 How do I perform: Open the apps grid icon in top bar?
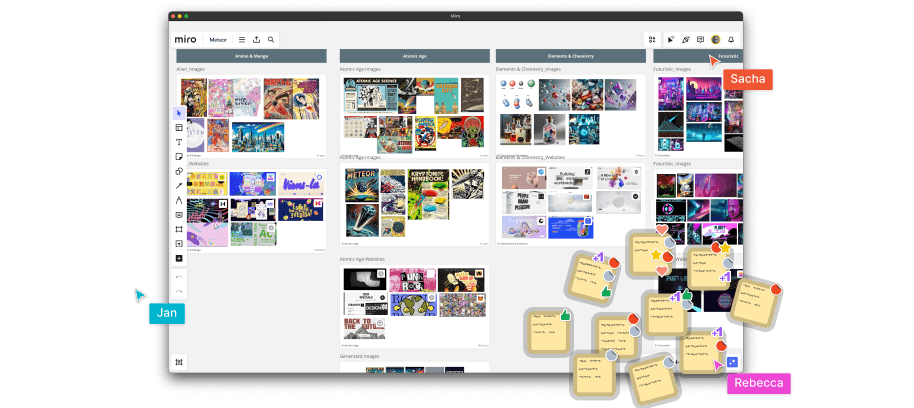point(652,39)
